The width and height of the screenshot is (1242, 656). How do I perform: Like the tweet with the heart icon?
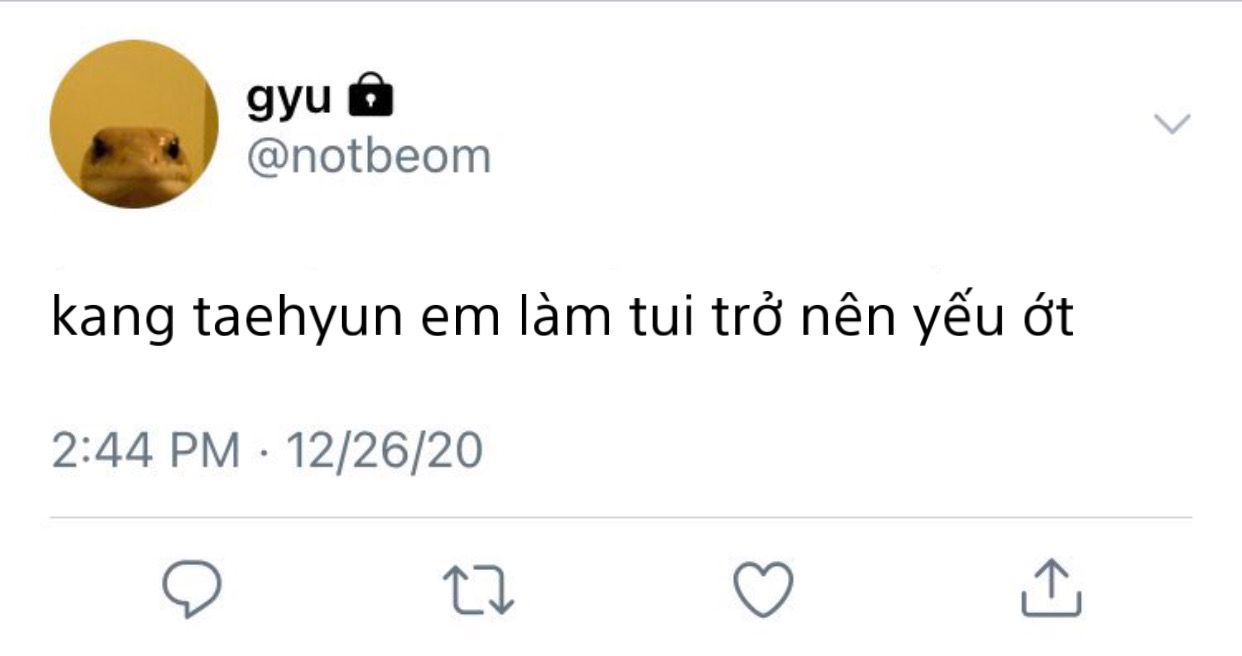(x=764, y=587)
